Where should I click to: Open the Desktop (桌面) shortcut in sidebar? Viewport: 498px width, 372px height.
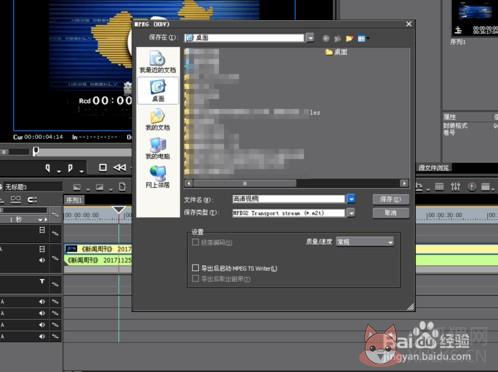[x=158, y=90]
